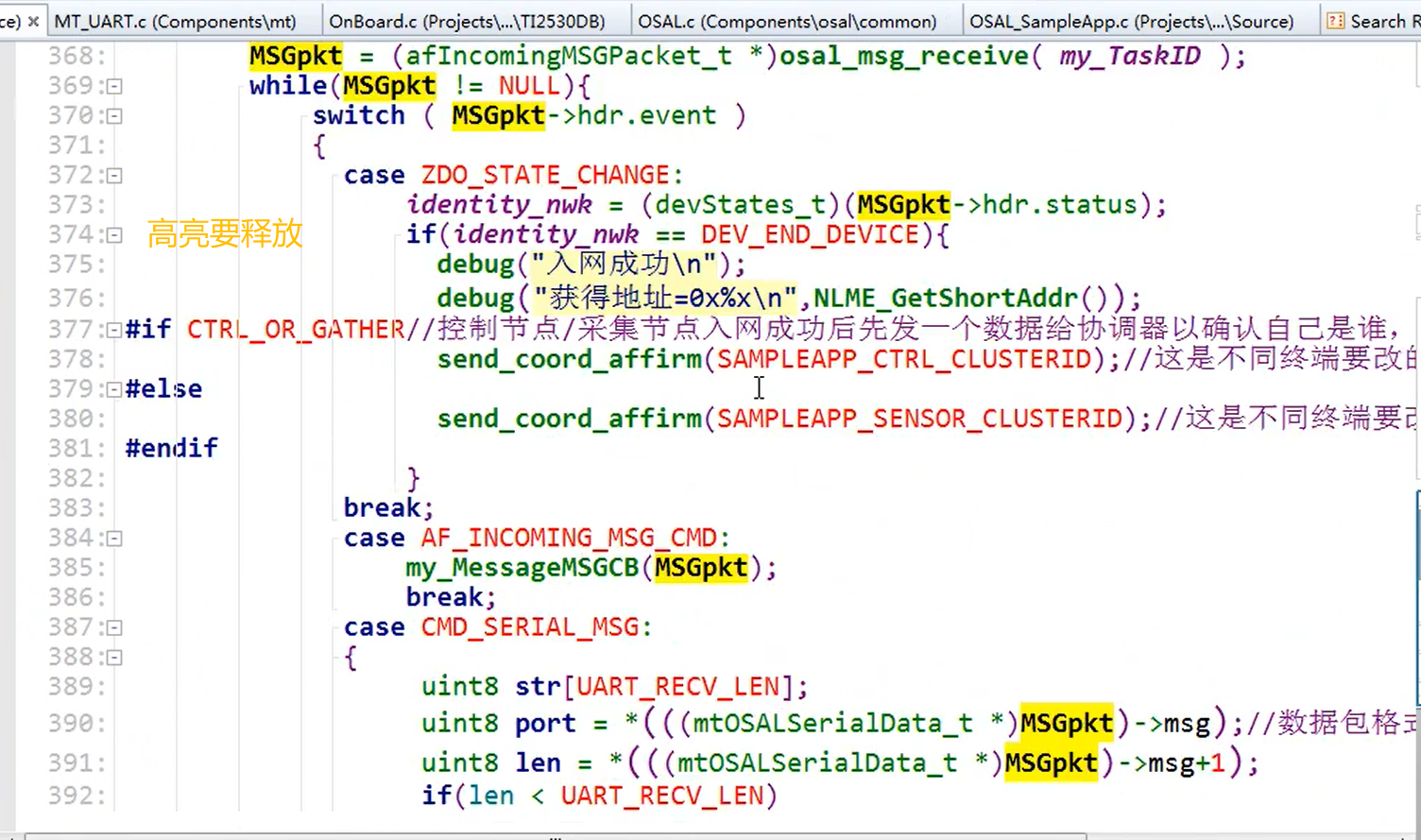Click line number 368 in the gutter
The height and width of the screenshot is (840, 1421).
click(71, 57)
